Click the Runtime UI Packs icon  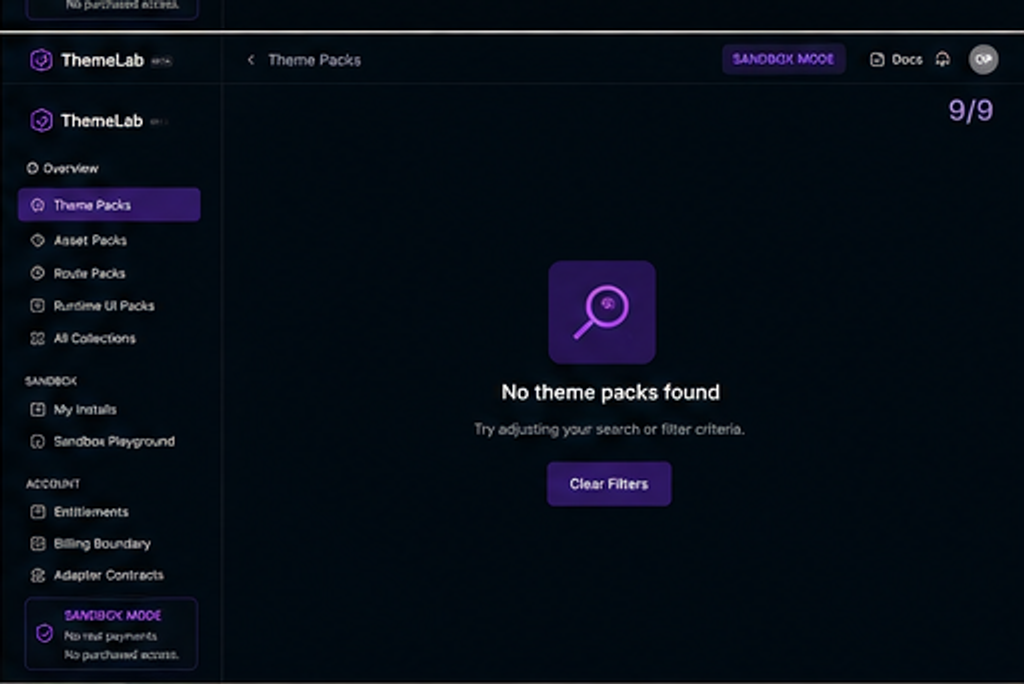38,306
